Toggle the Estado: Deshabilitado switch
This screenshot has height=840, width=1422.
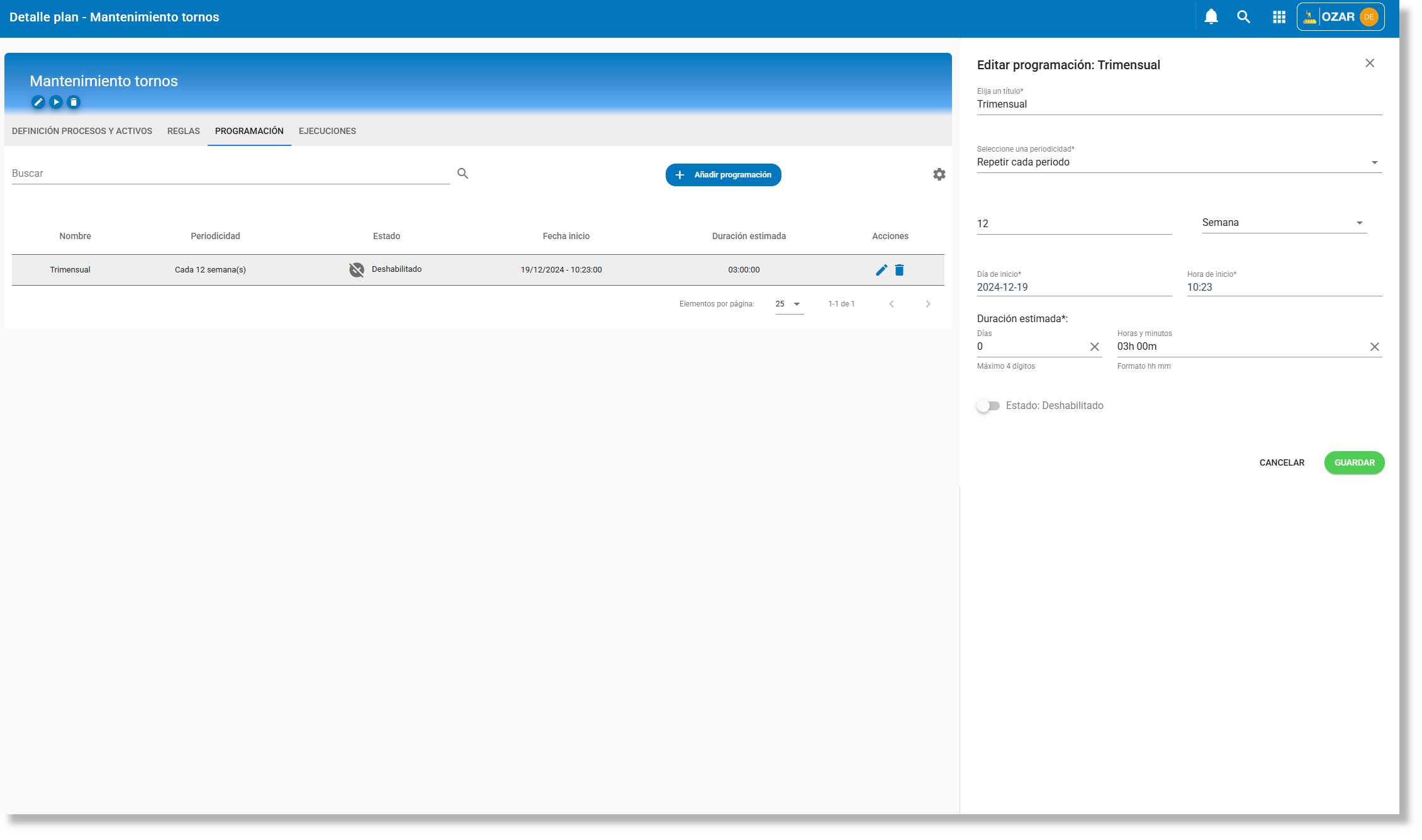(x=988, y=406)
